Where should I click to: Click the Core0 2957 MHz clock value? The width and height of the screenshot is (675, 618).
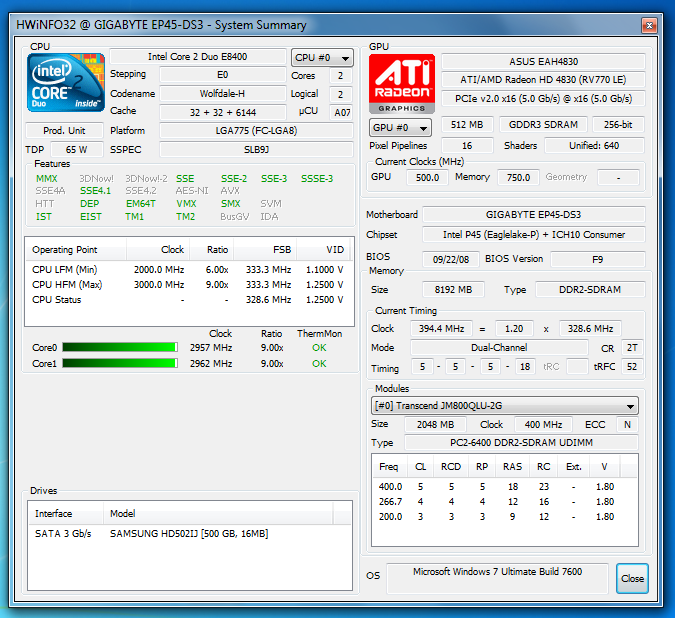[211, 348]
